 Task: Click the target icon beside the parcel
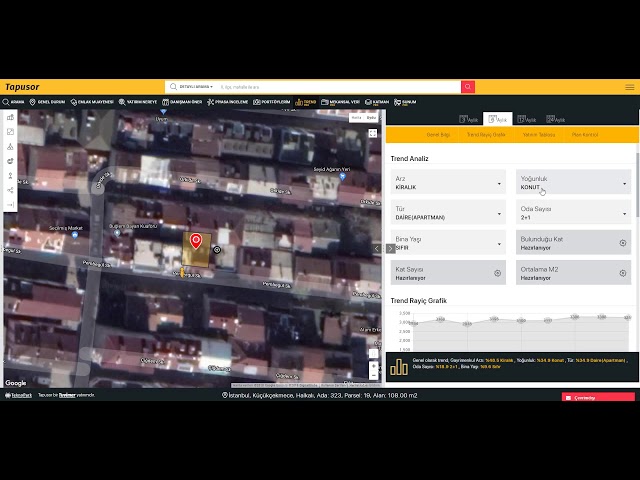pos(217,249)
